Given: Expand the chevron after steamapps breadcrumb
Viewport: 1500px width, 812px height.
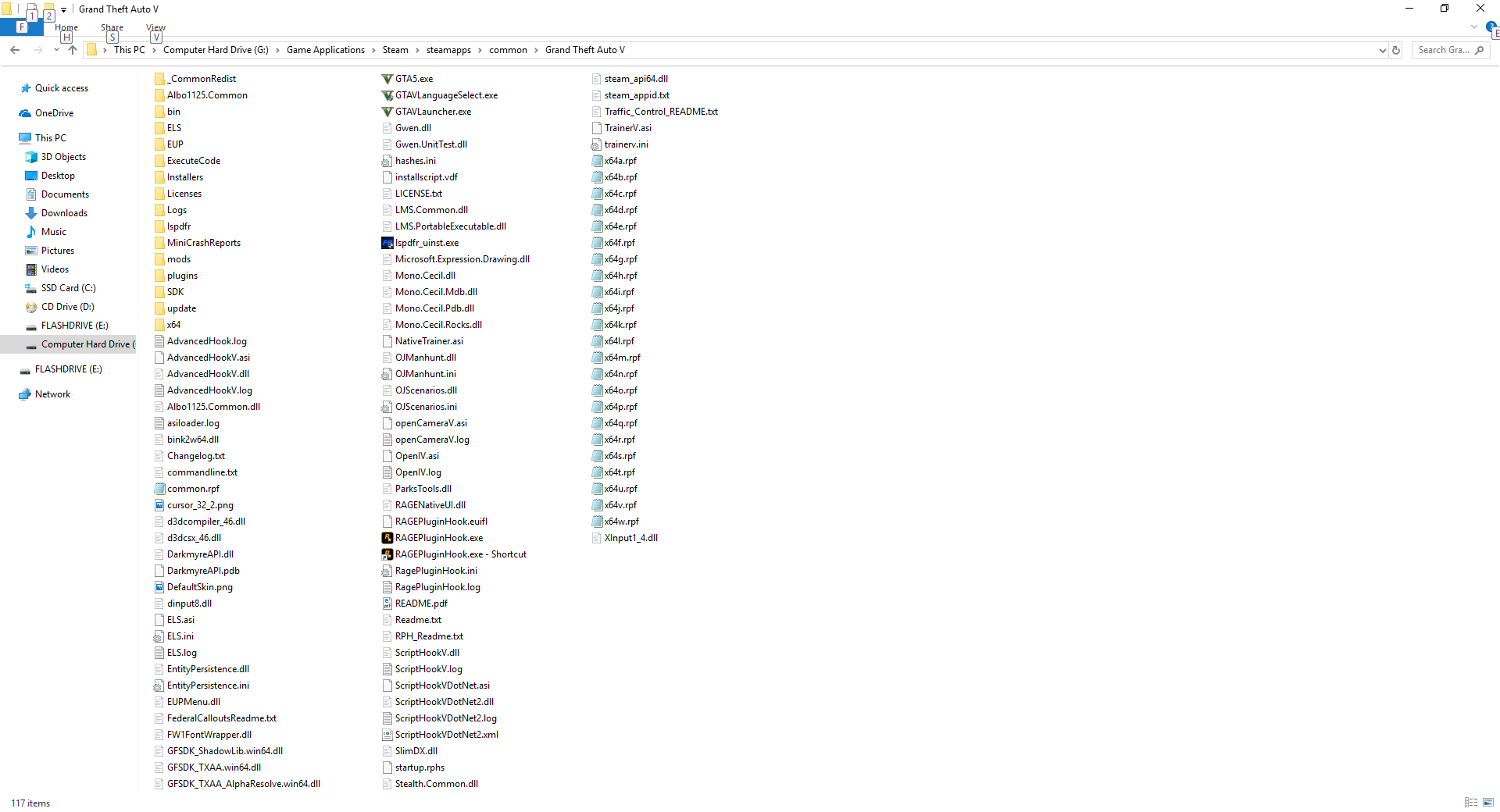Looking at the screenshot, I should pos(480,50).
